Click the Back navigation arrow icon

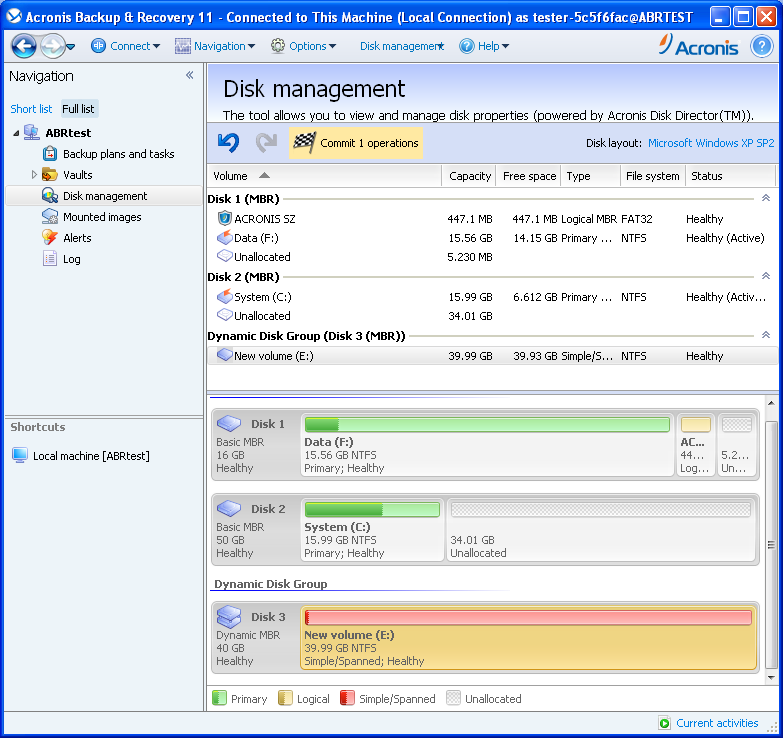[24, 46]
